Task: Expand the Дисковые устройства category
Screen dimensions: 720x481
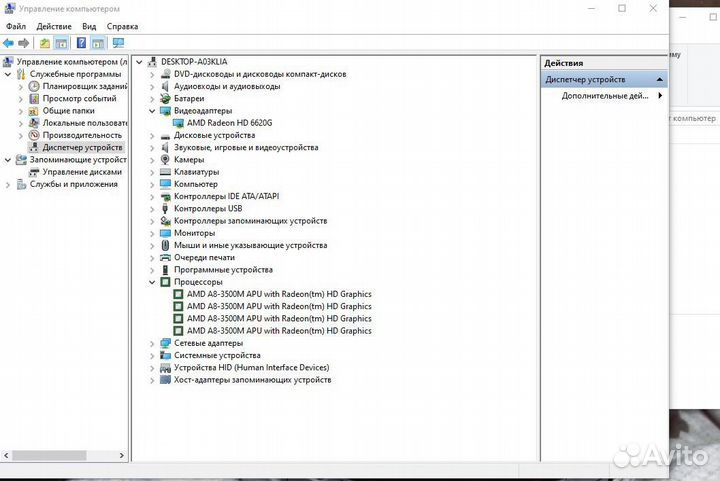Action: coord(152,135)
